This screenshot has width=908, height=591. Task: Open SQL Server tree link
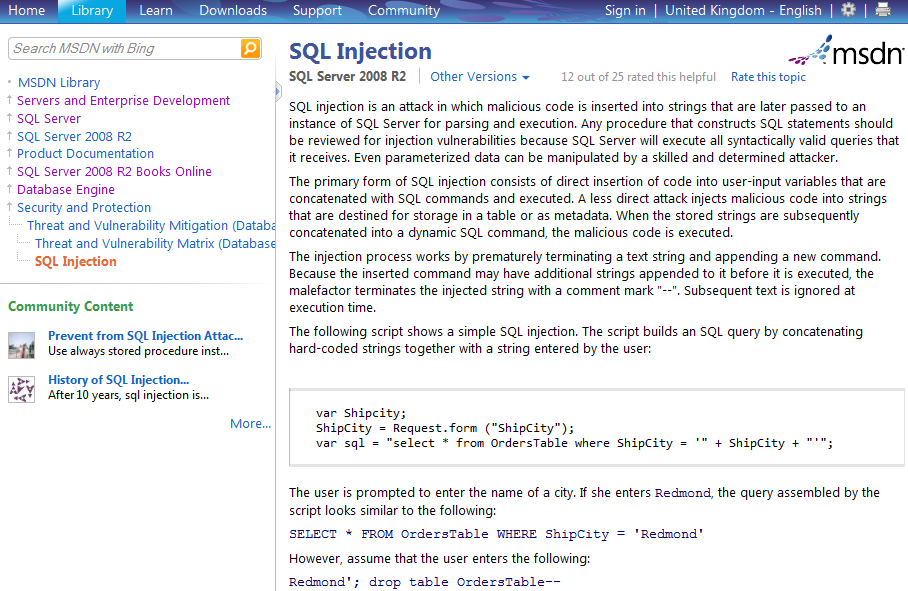click(x=49, y=119)
